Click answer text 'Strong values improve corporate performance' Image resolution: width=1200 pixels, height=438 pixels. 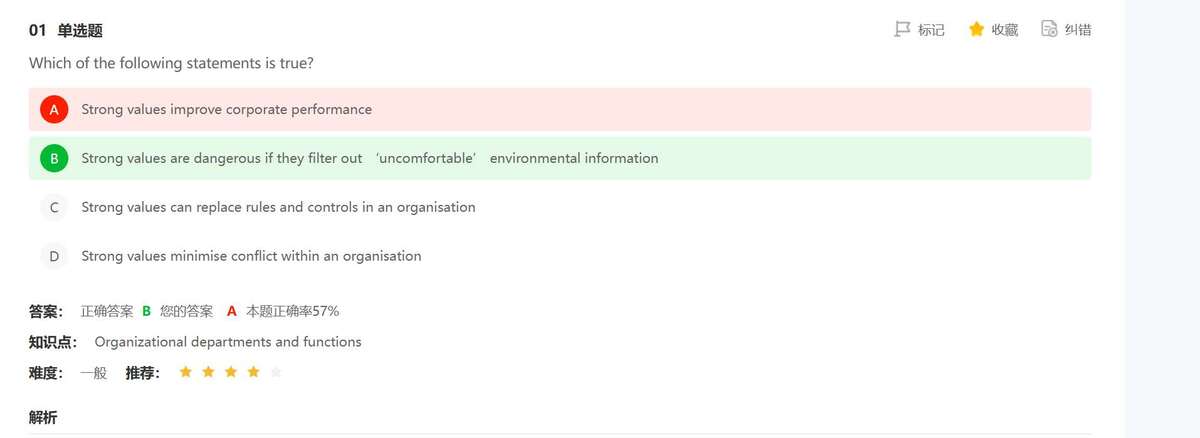(x=226, y=109)
